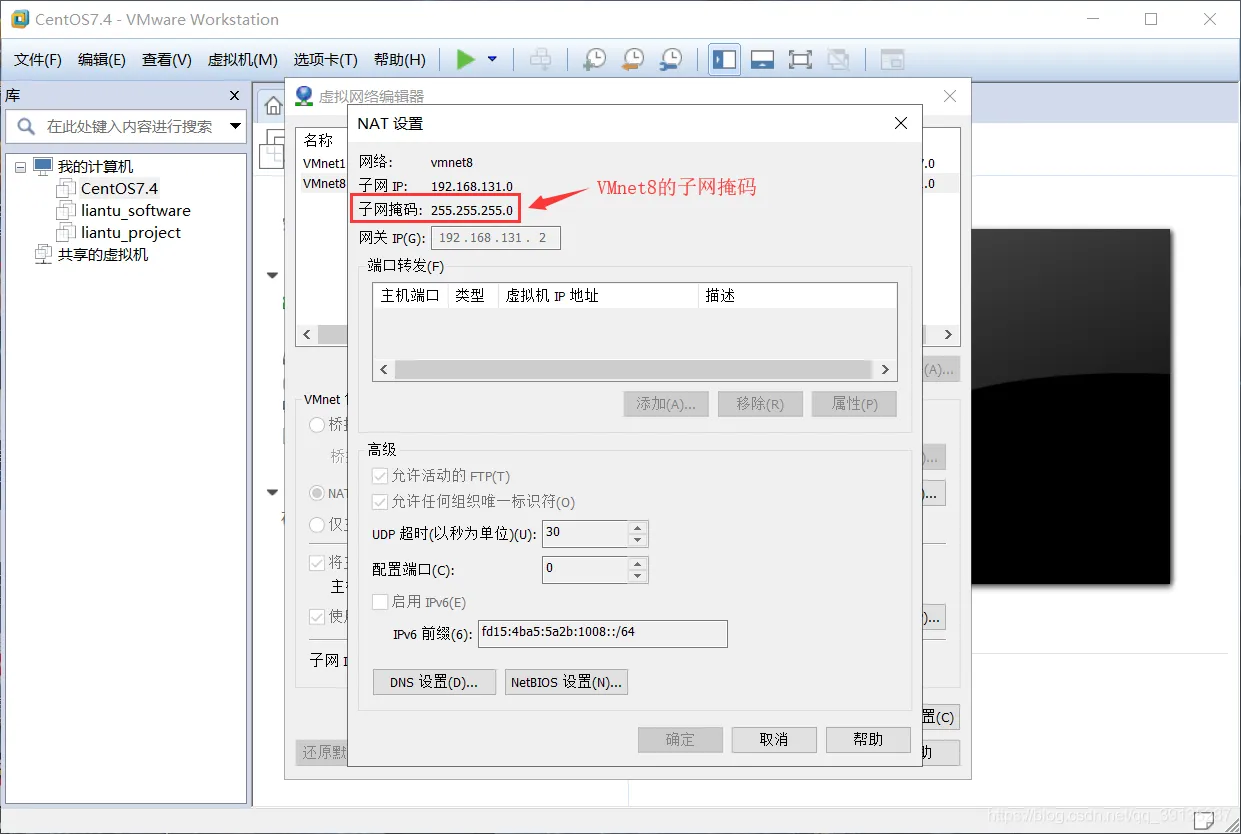Screen dimensions: 1241x834
Task: Open the snapshot manager wrench-clock icon
Action: 671,59
